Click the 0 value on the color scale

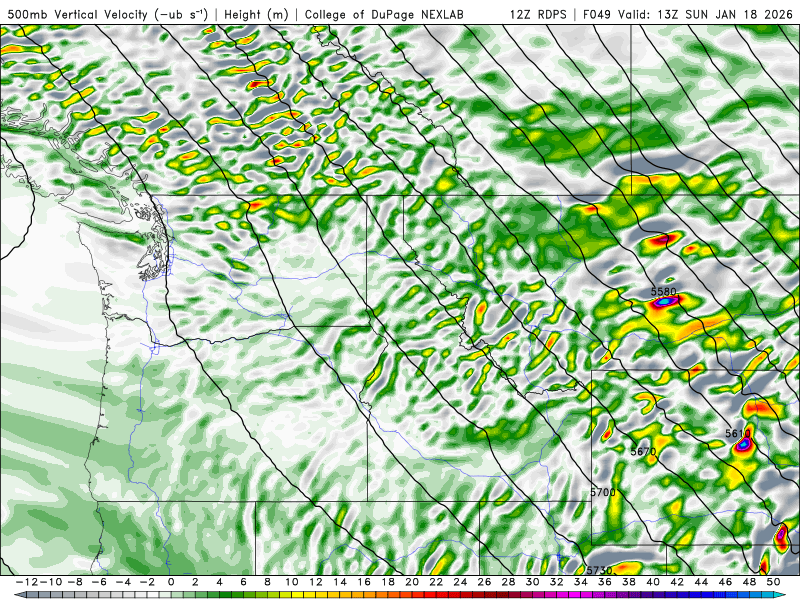[171, 582]
